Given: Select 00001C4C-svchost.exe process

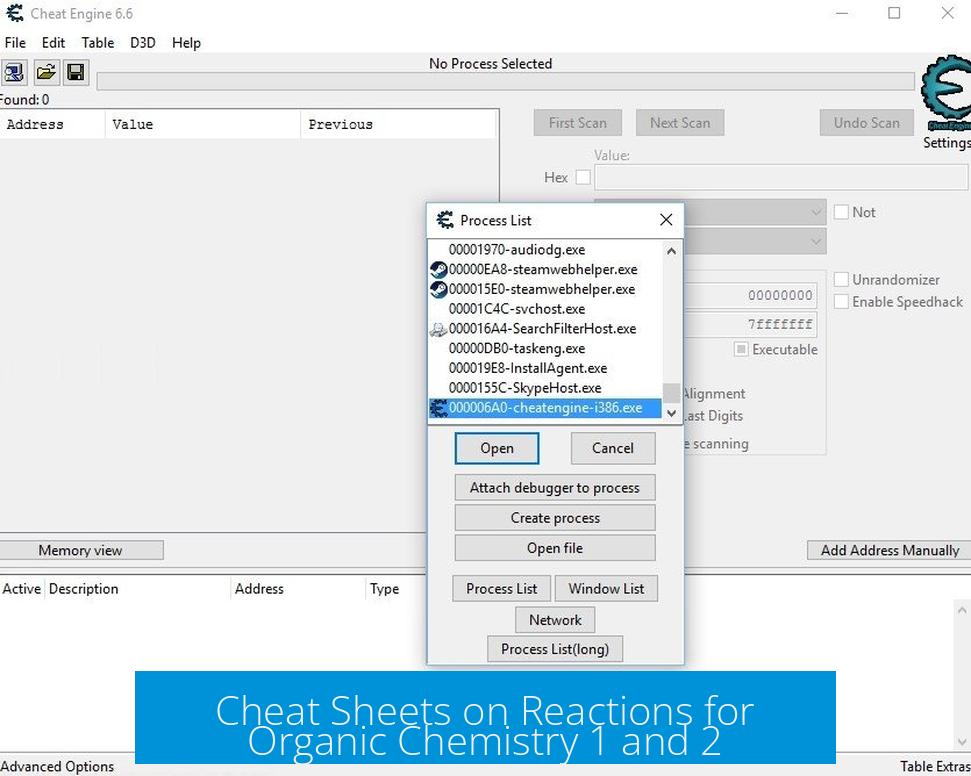Looking at the screenshot, I should (x=545, y=309).
